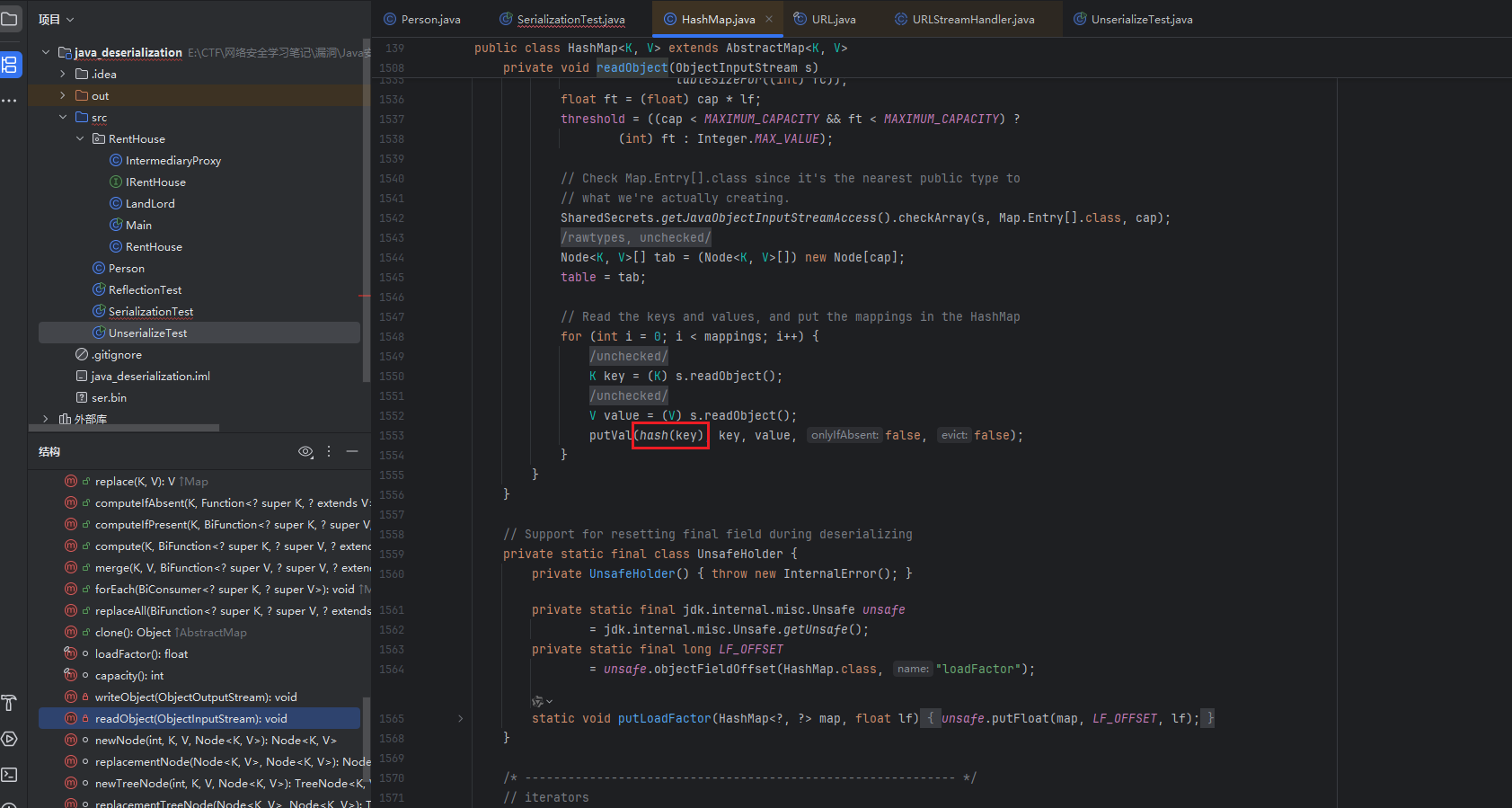Open the project view dropdown

tap(56, 19)
